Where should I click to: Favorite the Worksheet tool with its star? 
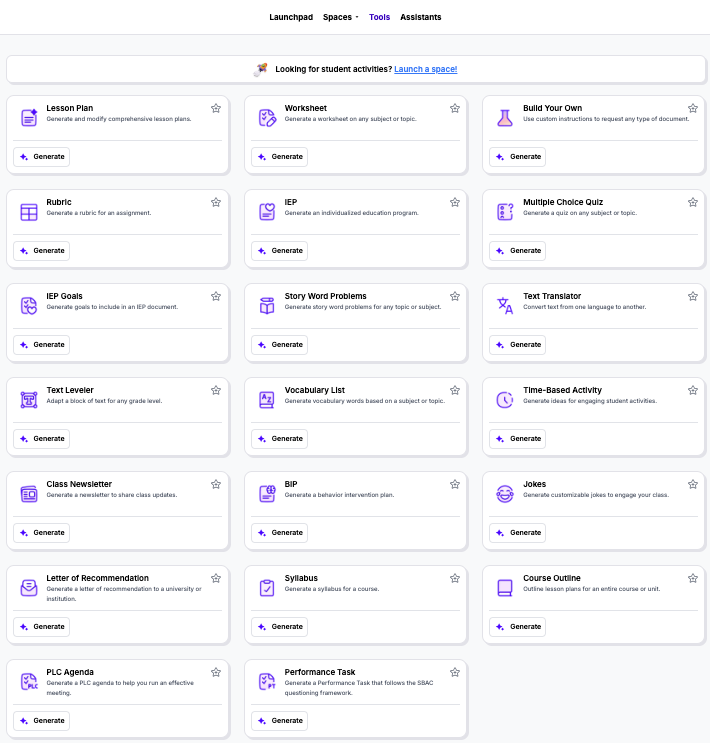click(x=454, y=108)
